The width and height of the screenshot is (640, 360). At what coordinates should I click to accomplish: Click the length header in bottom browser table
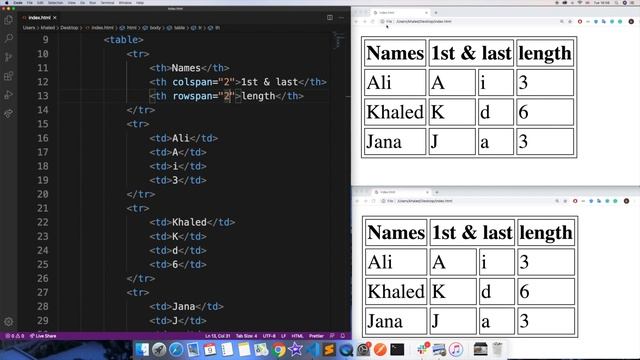546,233
